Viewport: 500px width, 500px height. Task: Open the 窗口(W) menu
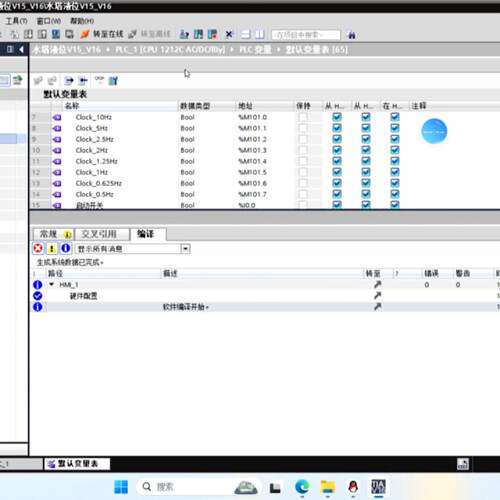[x=49, y=21]
